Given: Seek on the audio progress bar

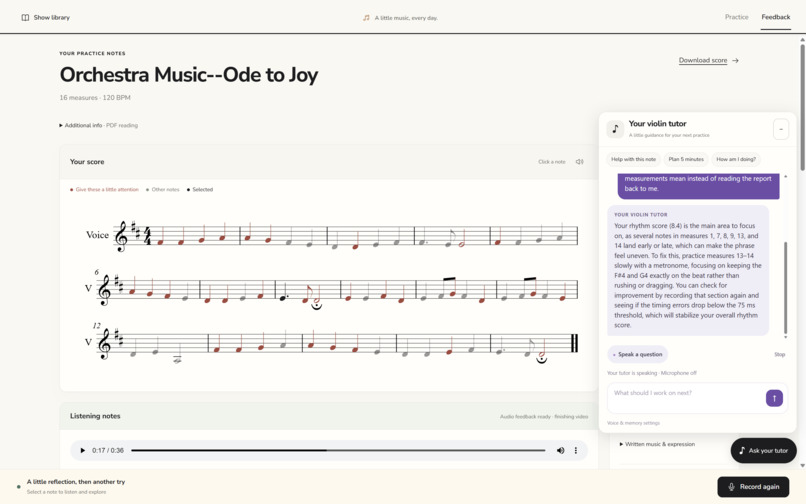Looking at the screenshot, I should tap(338, 451).
